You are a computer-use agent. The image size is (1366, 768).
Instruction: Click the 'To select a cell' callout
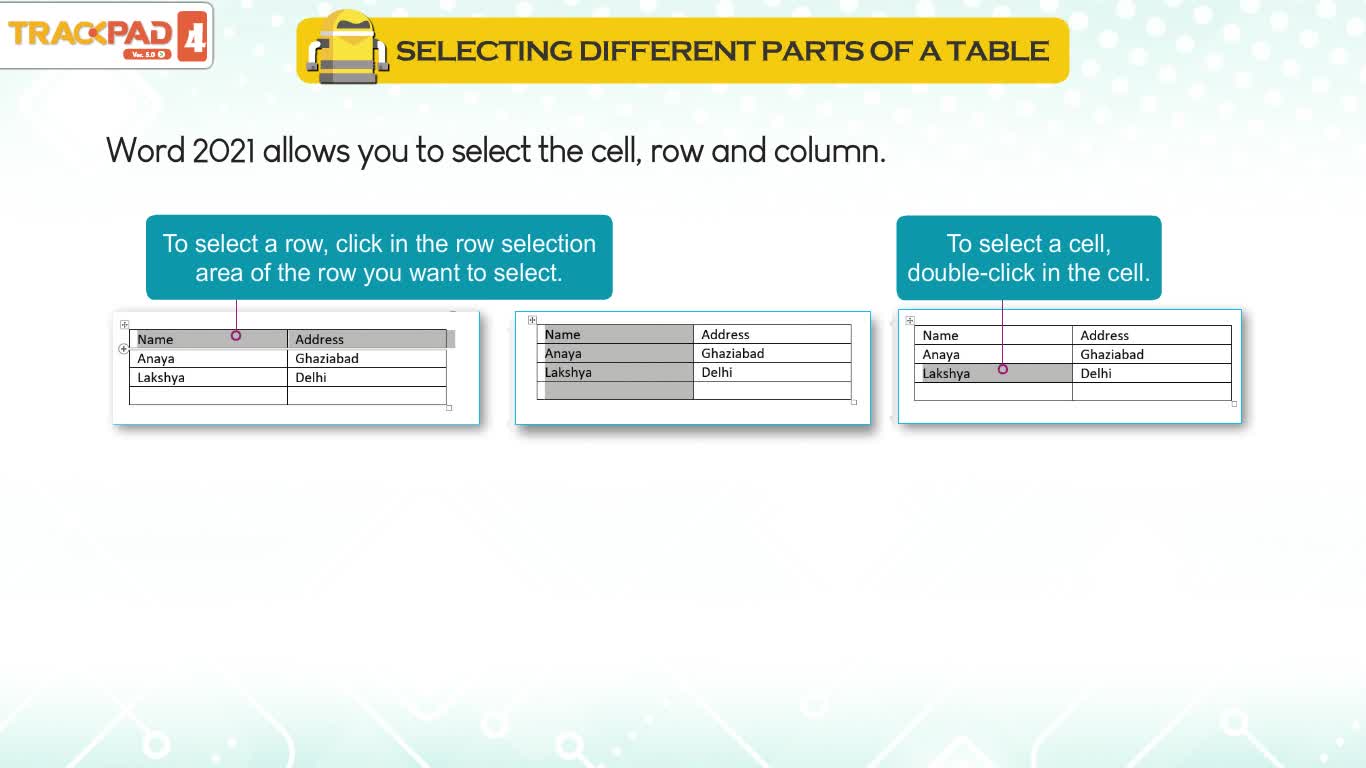pyautogui.click(x=1029, y=258)
